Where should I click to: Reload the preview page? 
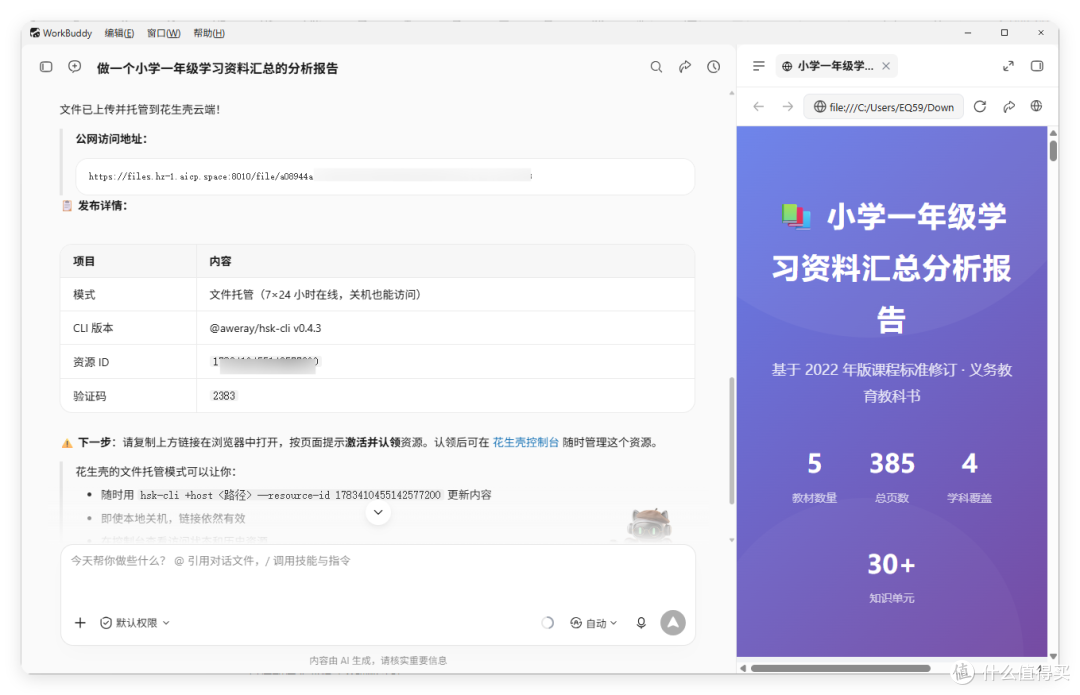point(980,107)
